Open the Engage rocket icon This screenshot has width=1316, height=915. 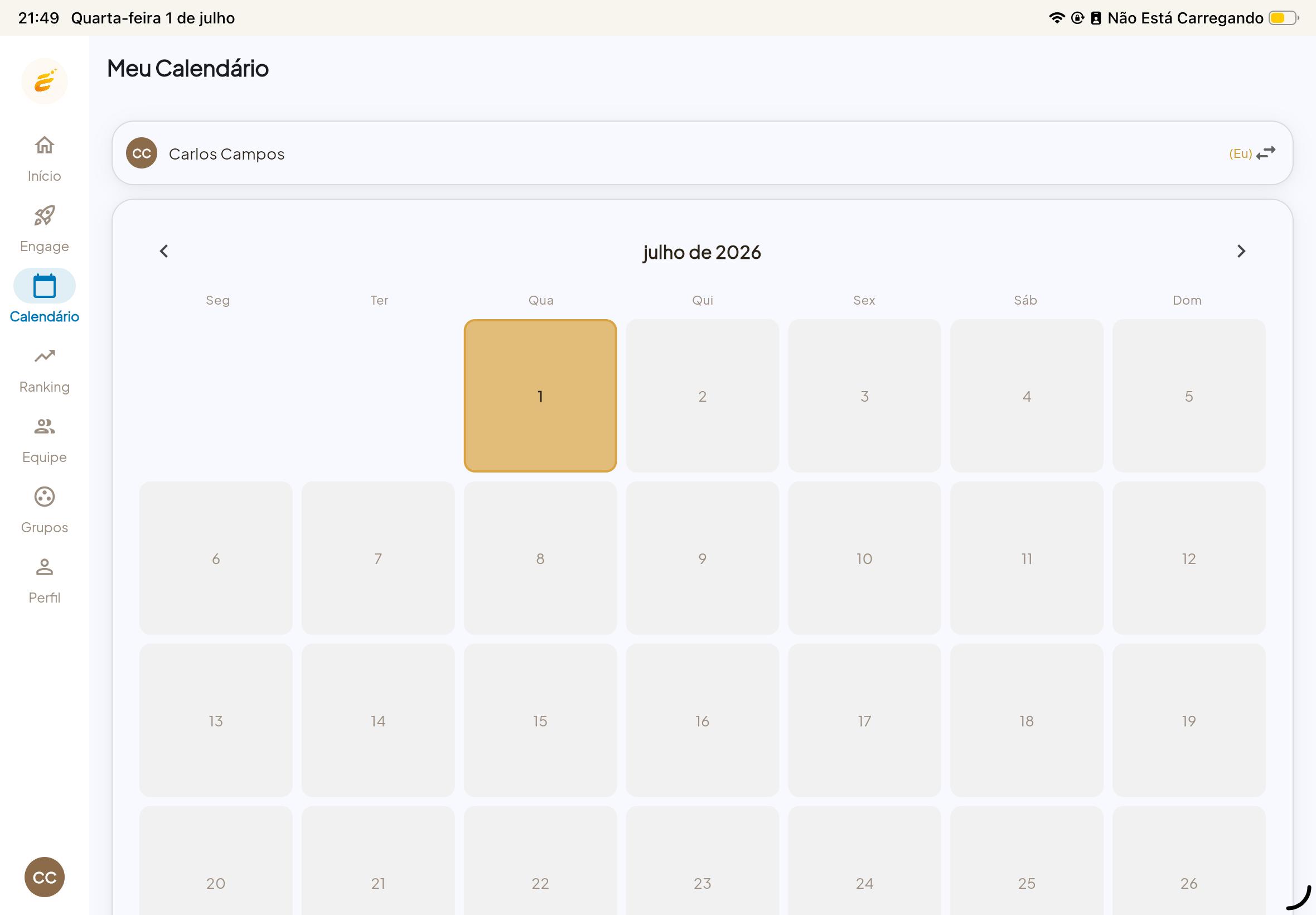44,215
